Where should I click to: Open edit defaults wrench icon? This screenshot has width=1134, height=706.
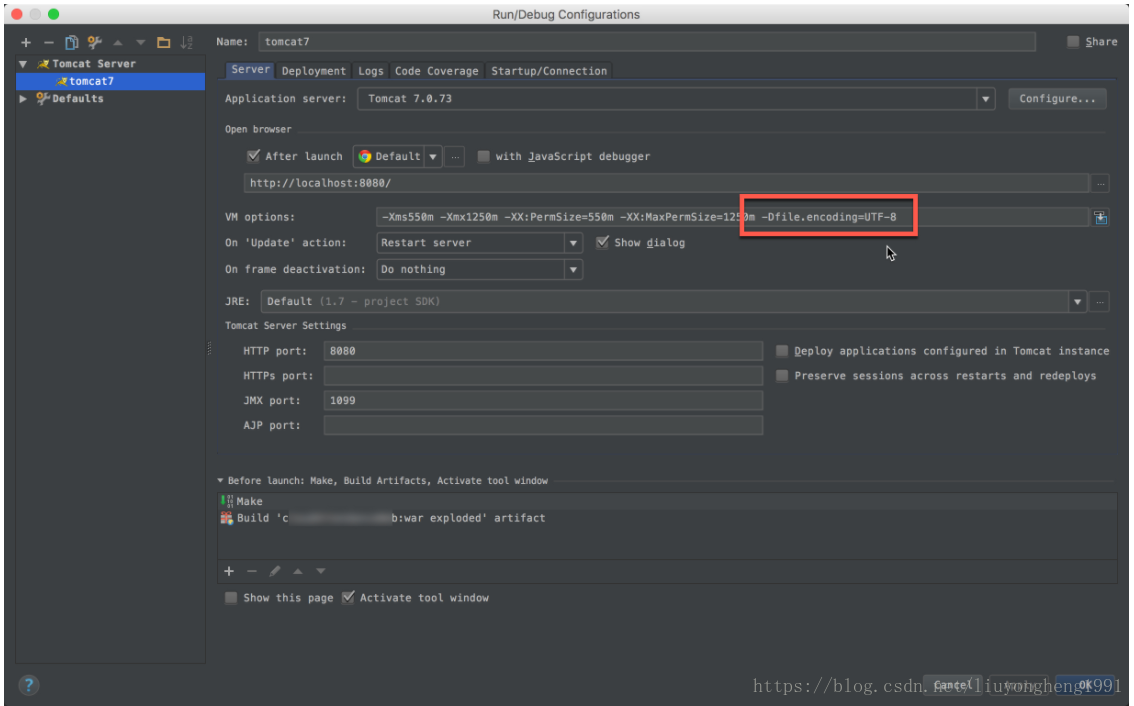[x=94, y=43]
